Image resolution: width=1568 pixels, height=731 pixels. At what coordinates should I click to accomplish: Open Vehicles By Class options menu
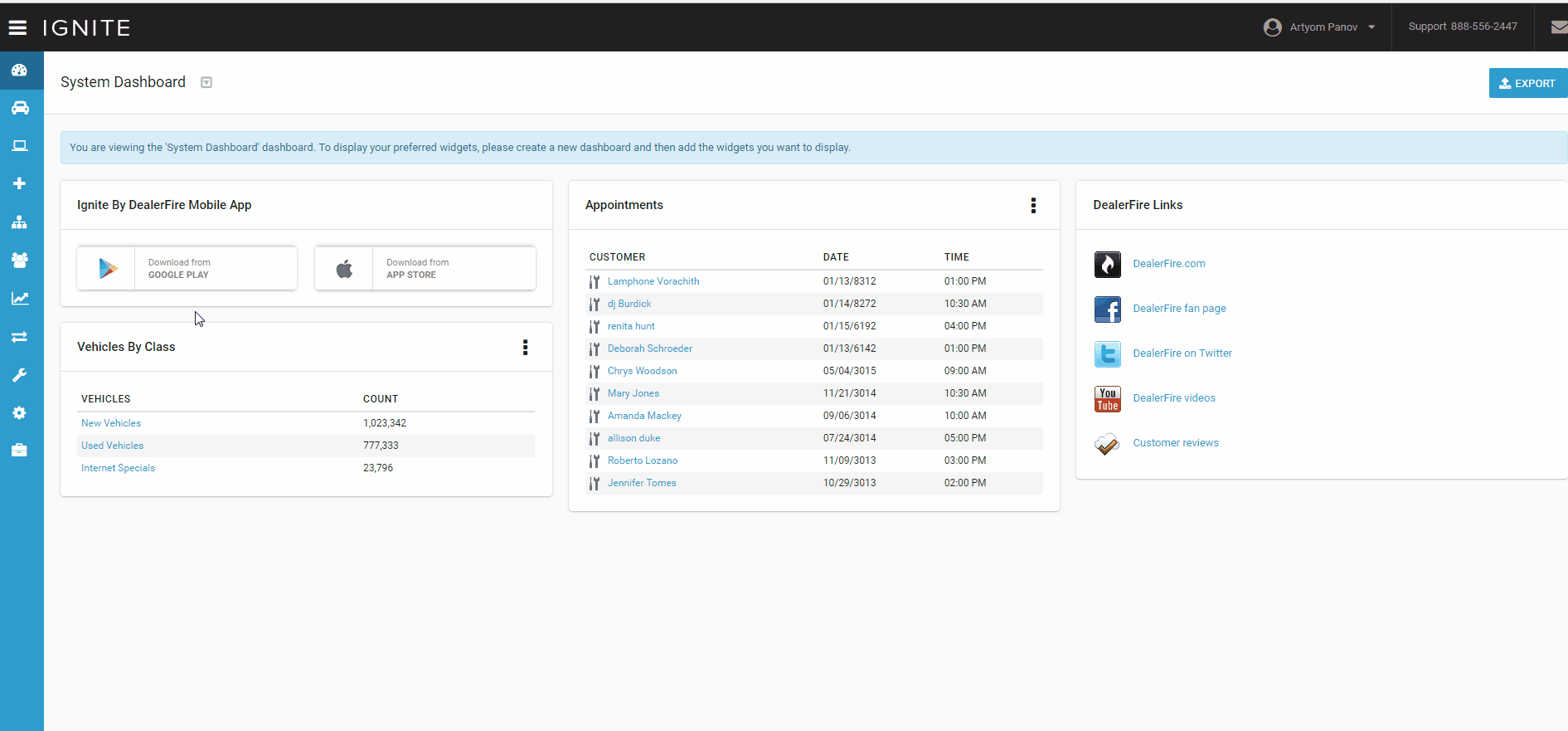click(x=525, y=348)
